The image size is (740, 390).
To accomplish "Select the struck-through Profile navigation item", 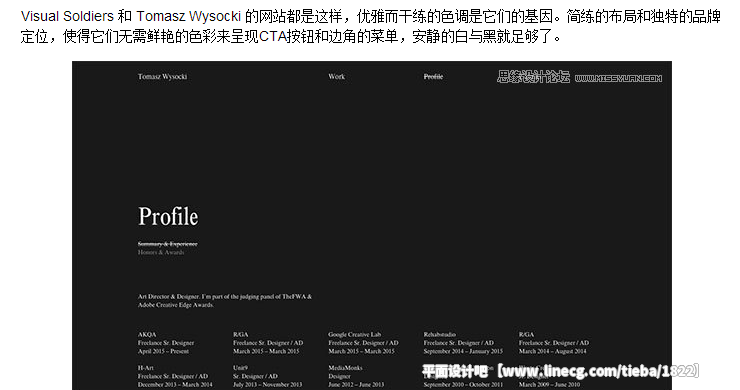I will coord(433,76).
